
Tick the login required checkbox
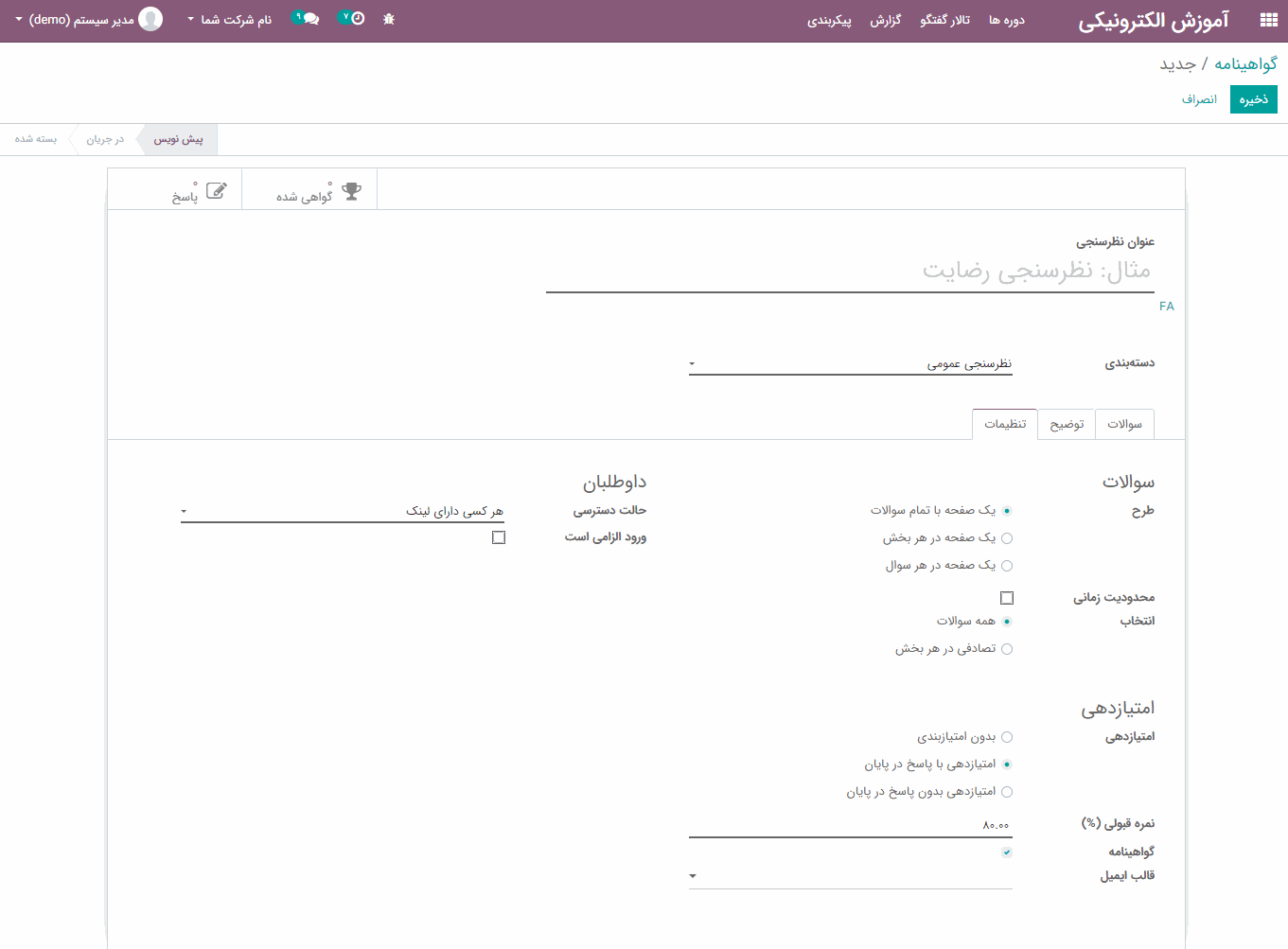499,537
